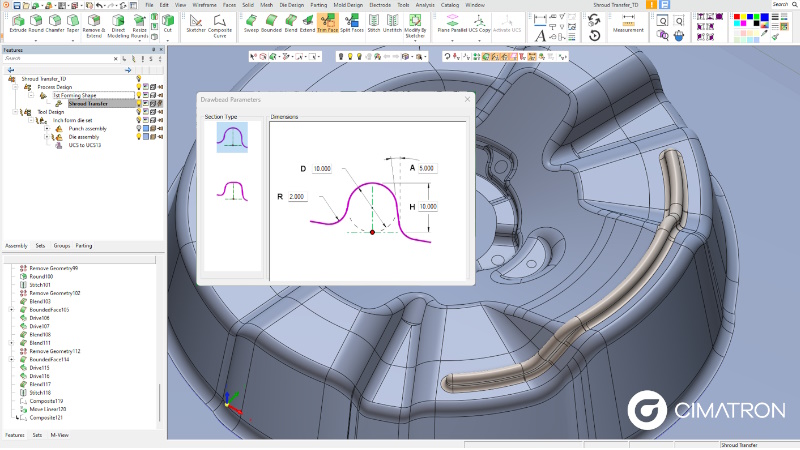Select the Round tool
Viewport: 800px width, 450px height.
click(36, 23)
